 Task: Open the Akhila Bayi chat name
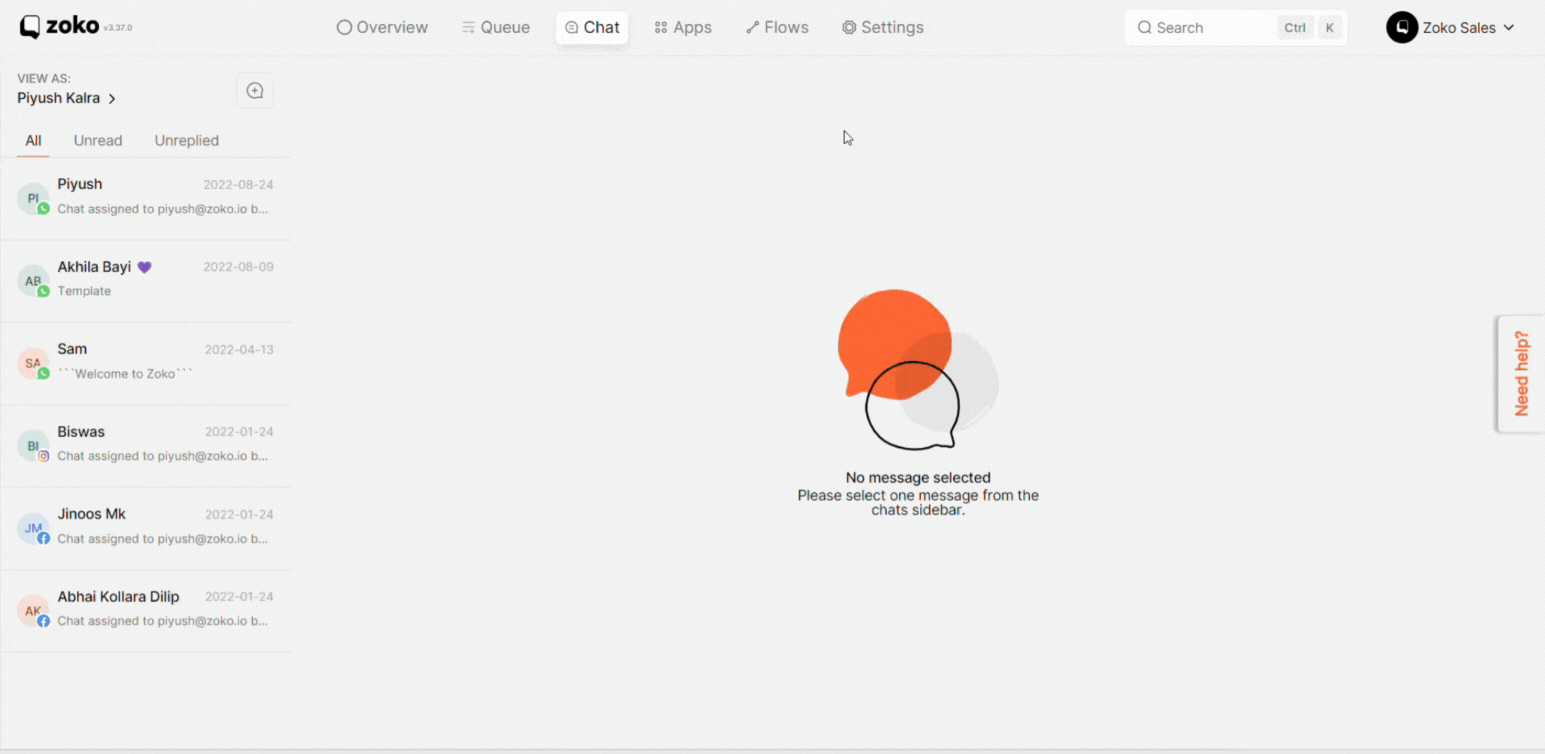click(x=94, y=267)
